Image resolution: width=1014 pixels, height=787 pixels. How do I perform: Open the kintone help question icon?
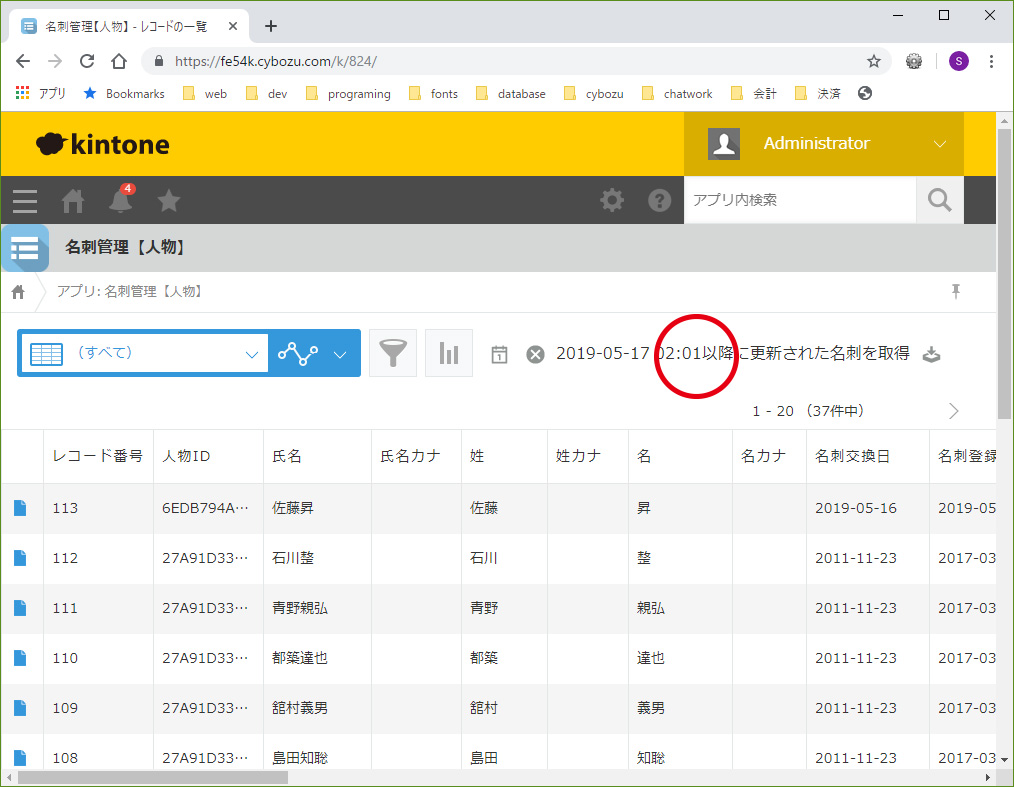click(660, 200)
